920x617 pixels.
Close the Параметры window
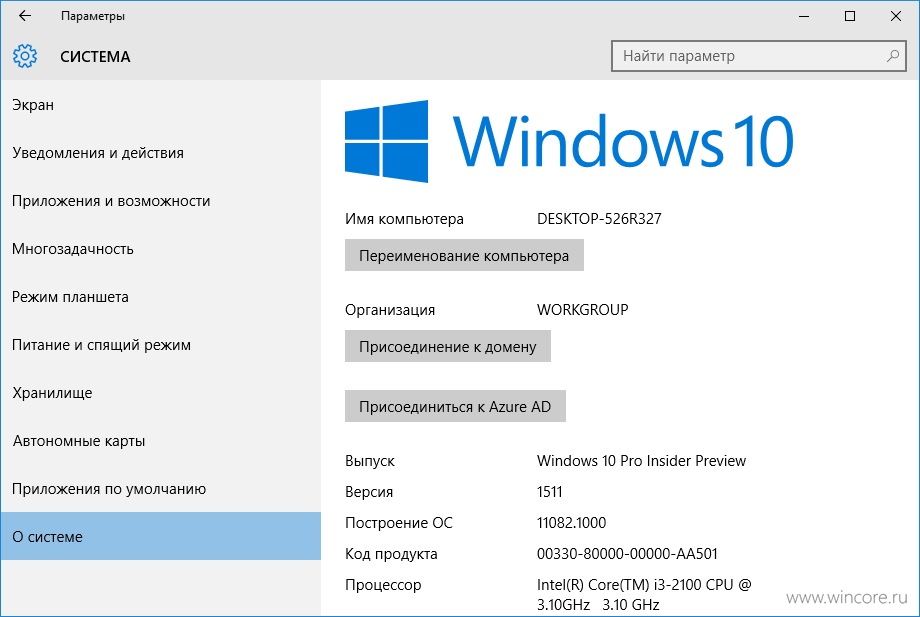[895, 16]
